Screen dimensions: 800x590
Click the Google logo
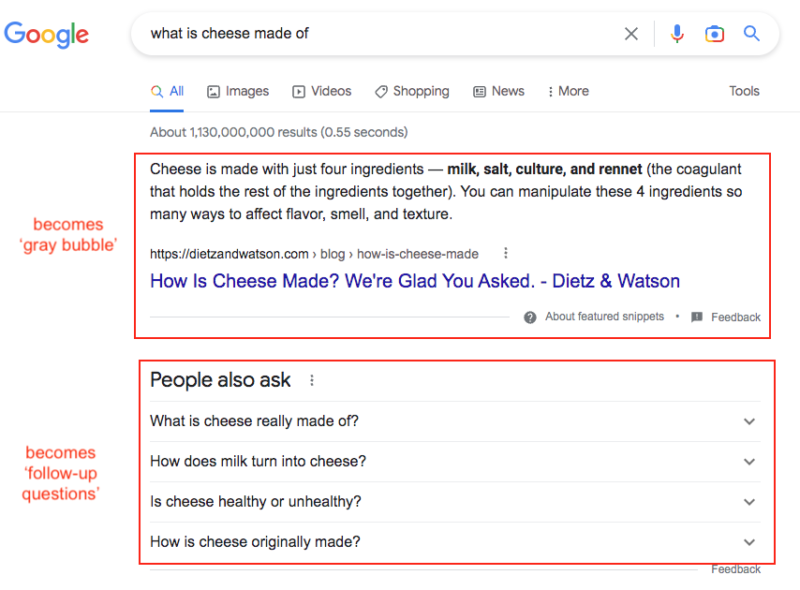click(47, 34)
